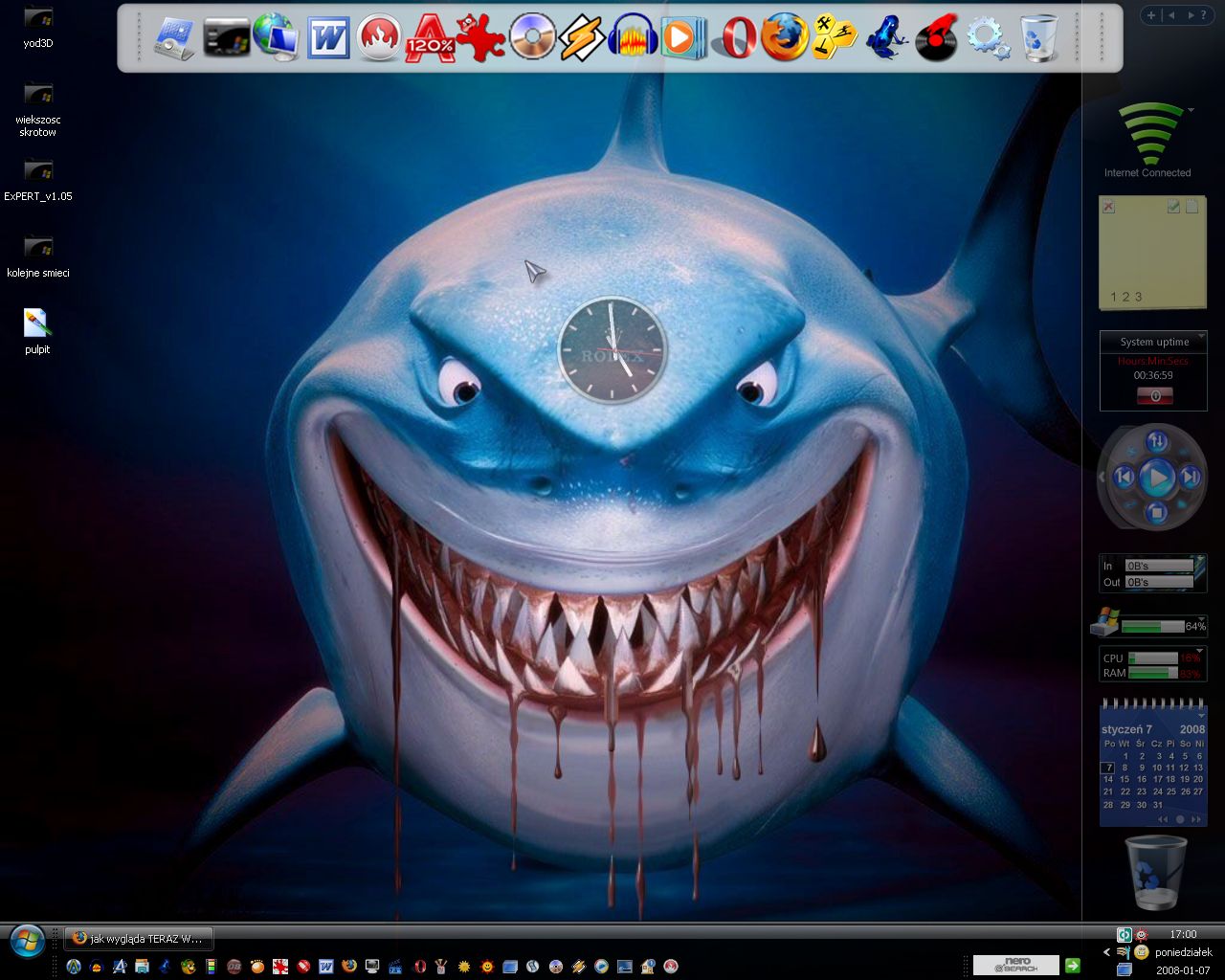
Task: Launch Microsoft Word from the dock
Action: point(329,38)
